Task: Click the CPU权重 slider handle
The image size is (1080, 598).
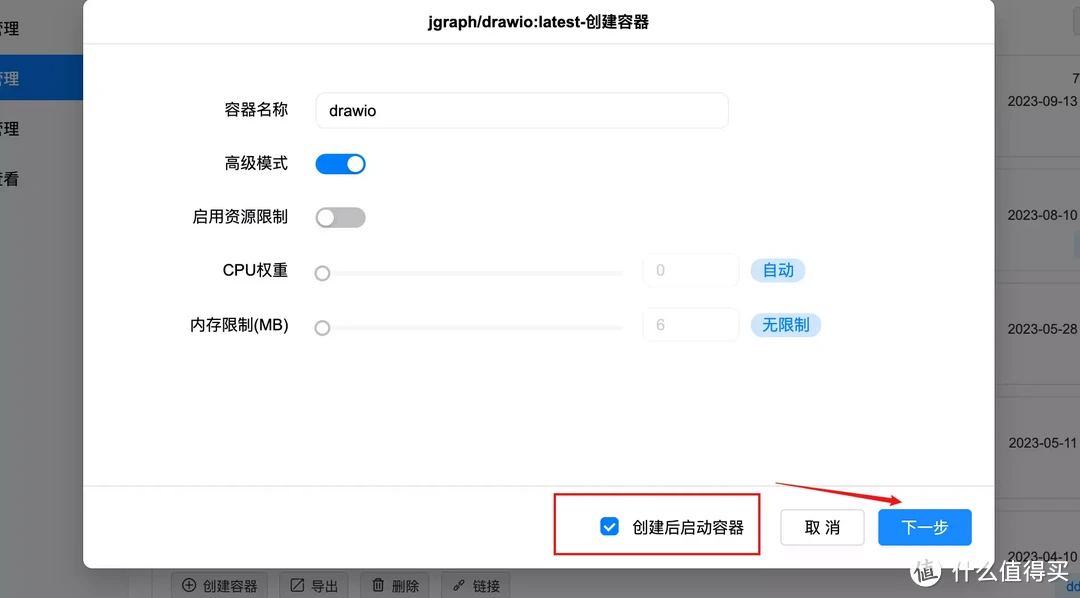Action: tap(322, 274)
